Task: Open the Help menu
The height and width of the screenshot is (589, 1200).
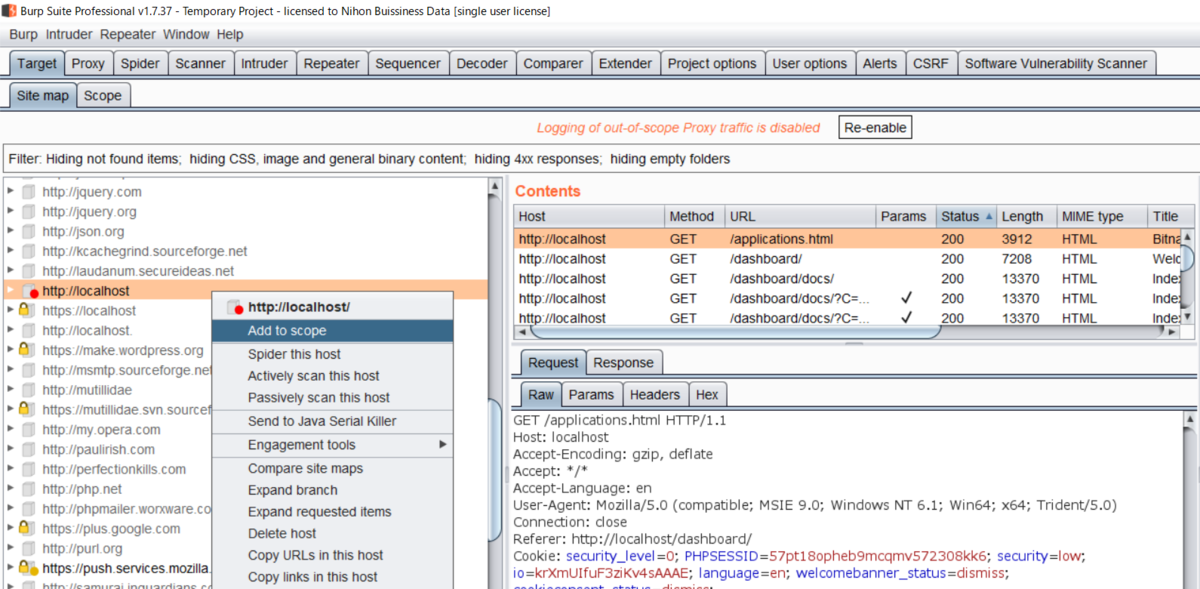Action: 230,34
